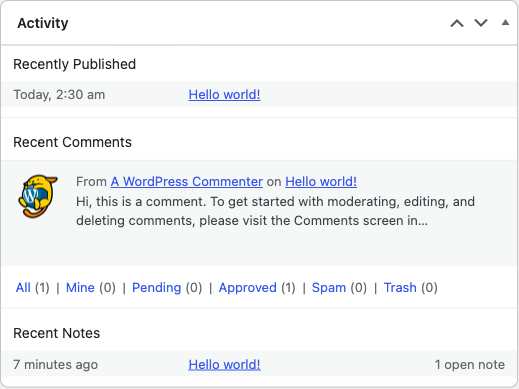
Task: Click the '1 open note' text
Action: coord(470,365)
